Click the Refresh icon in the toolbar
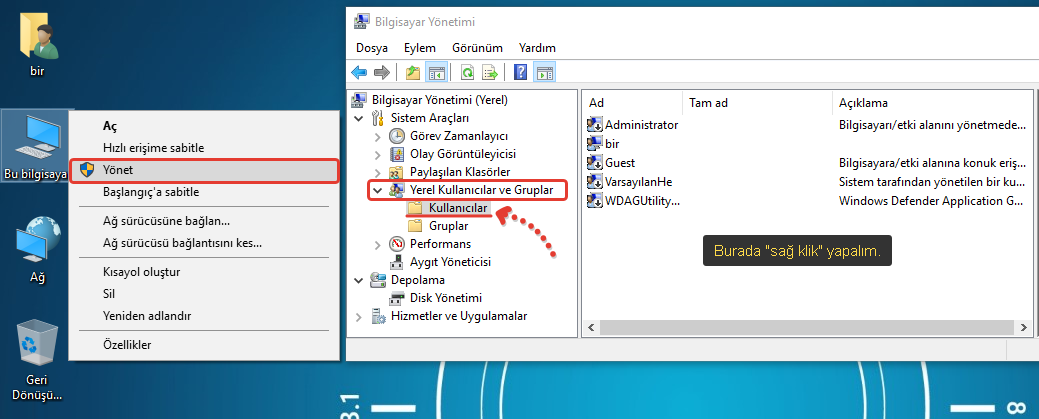Screen dimensions: 1039x419 [x=467, y=72]
